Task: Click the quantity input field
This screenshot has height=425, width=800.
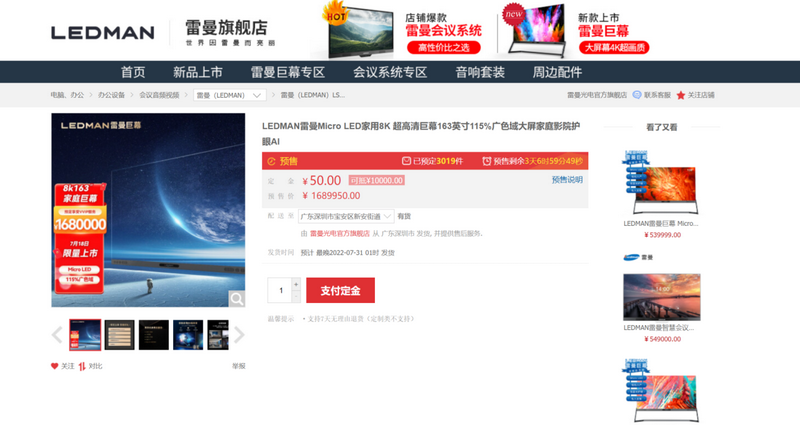Action: [280, 290]
